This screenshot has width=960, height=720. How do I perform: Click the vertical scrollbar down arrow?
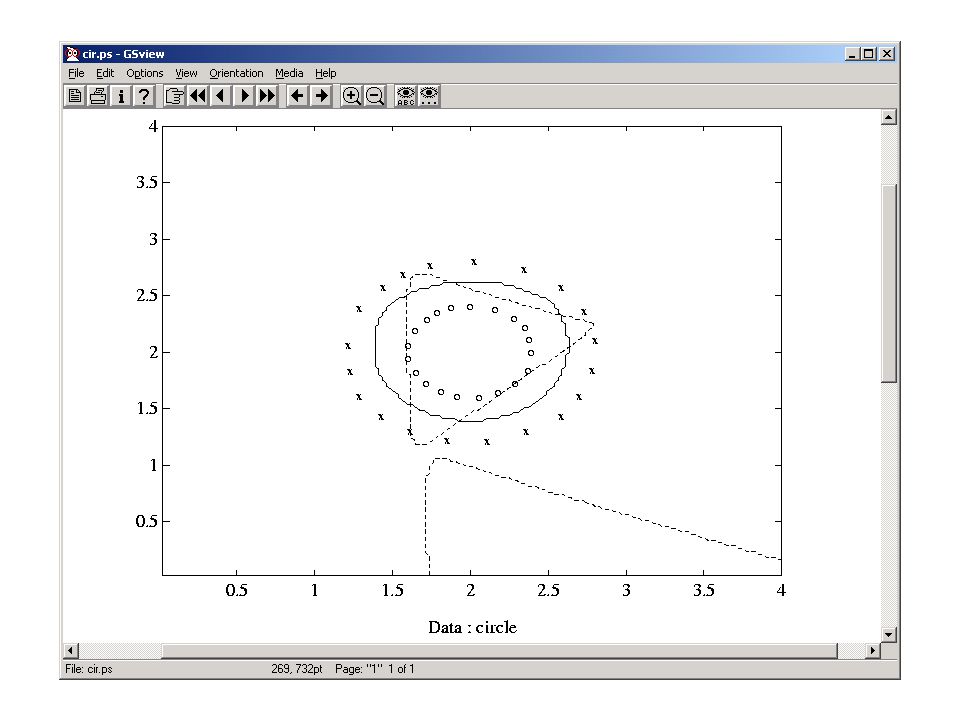[x=889, y=635]
